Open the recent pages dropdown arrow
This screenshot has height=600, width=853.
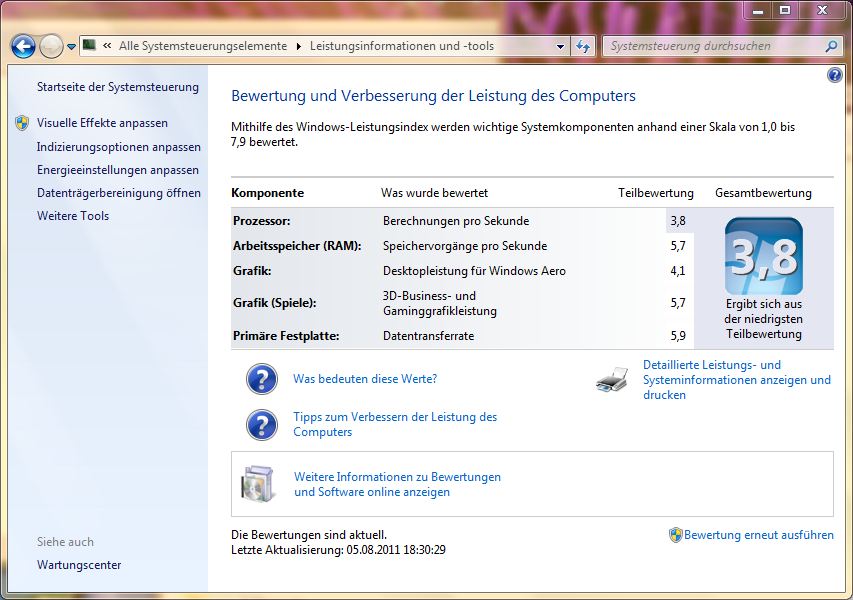71,47
